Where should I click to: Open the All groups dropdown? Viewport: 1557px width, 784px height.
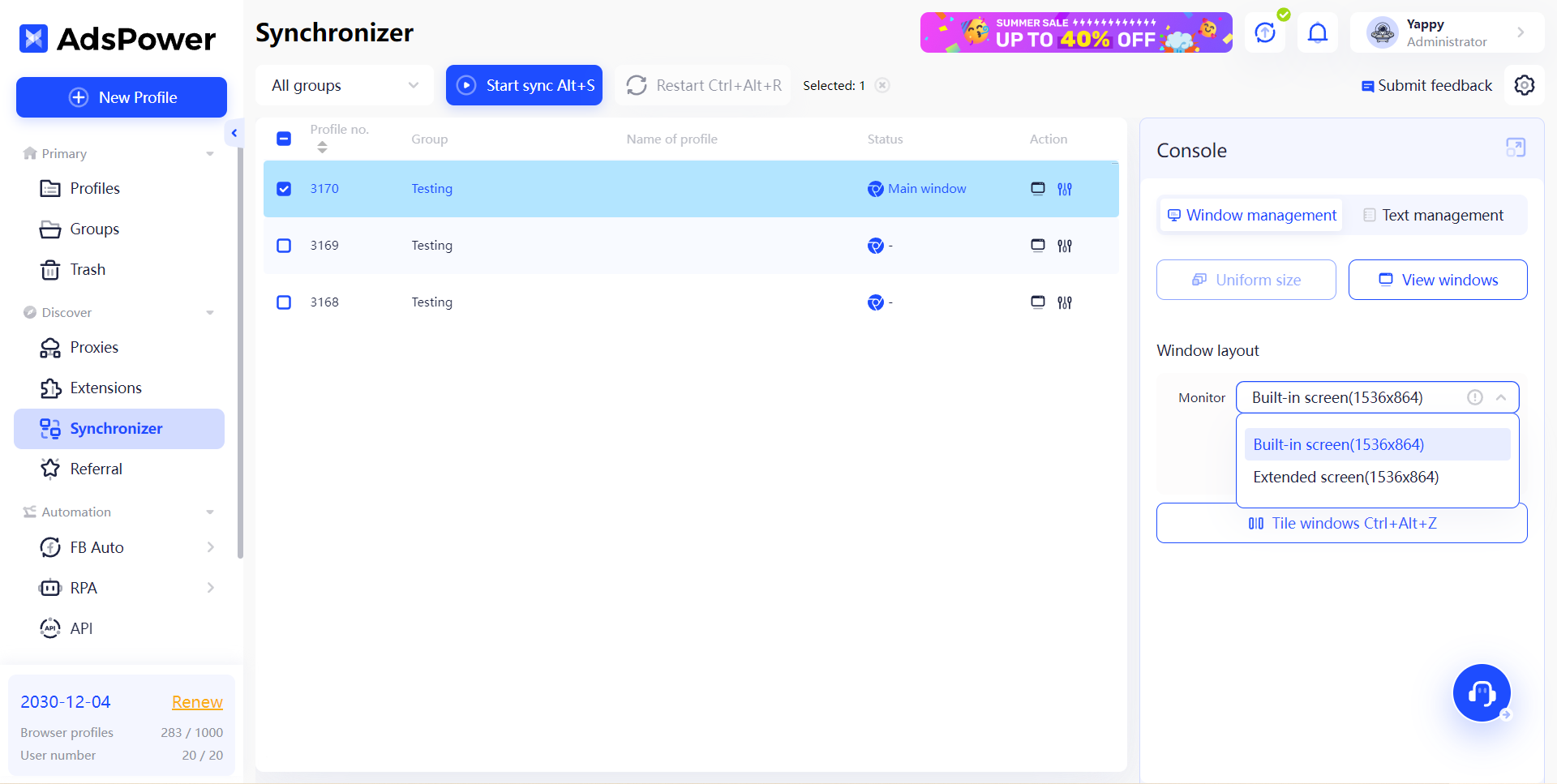click(x=344, y=85)
